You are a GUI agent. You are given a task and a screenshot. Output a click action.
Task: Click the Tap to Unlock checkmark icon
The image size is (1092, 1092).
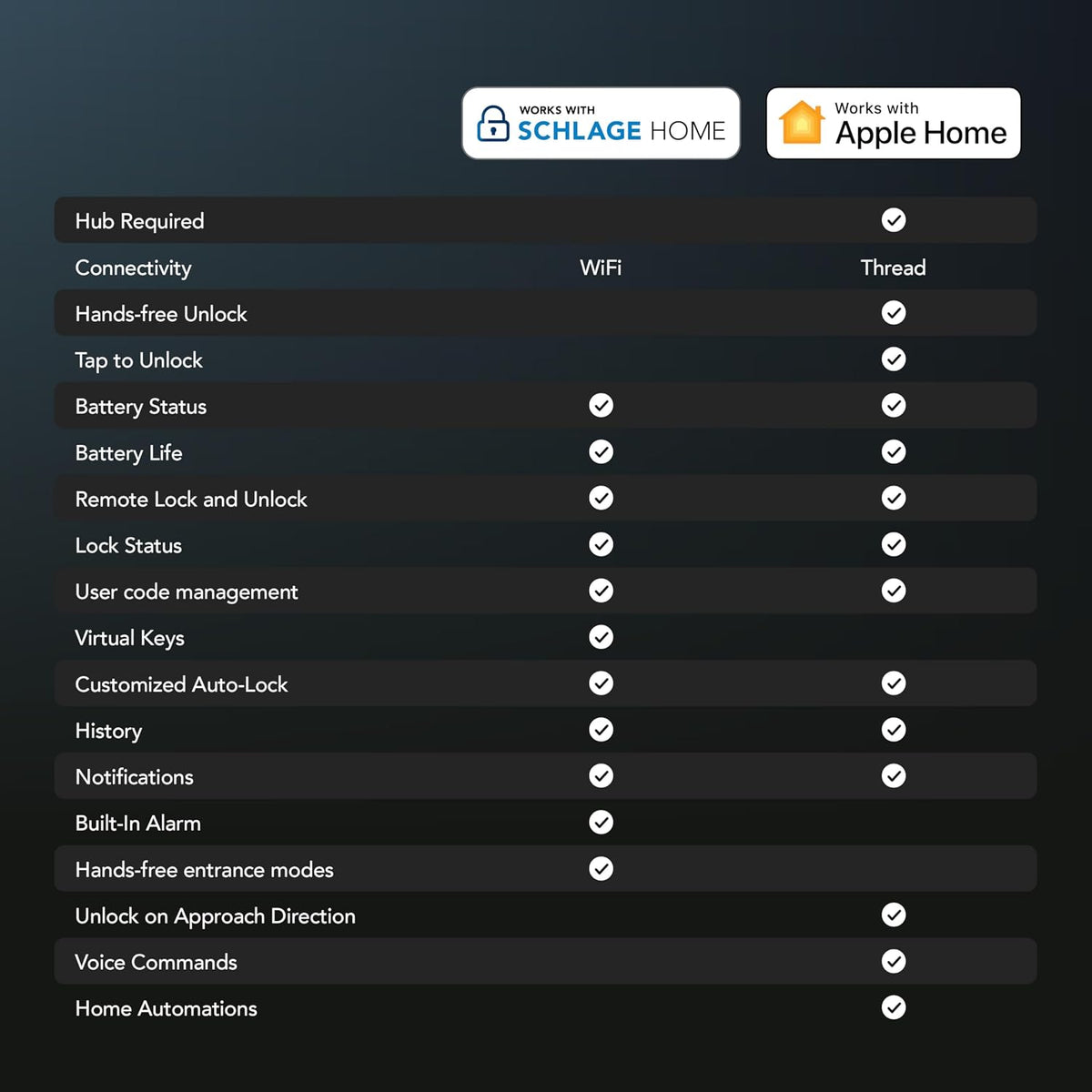point(894,359)
